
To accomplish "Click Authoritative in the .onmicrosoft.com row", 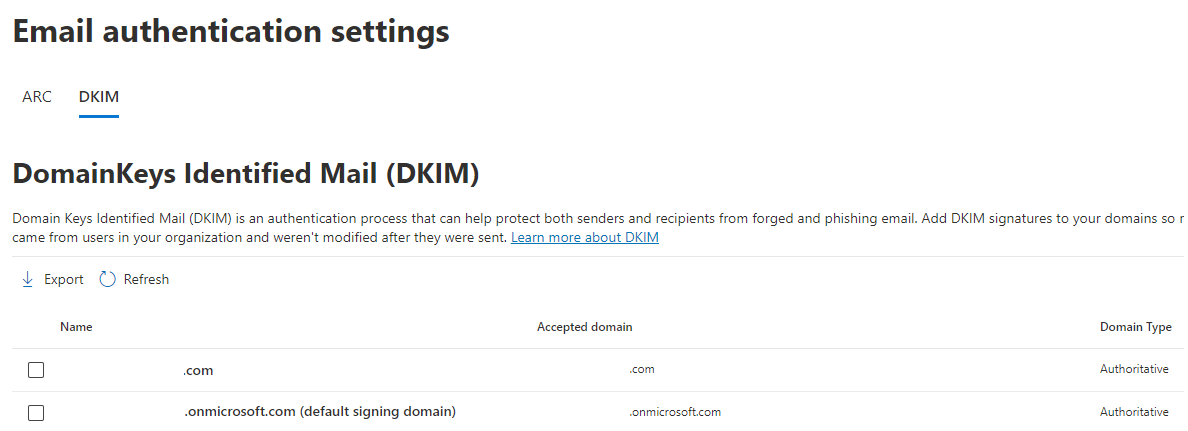I will click(x=1134, y=412).
